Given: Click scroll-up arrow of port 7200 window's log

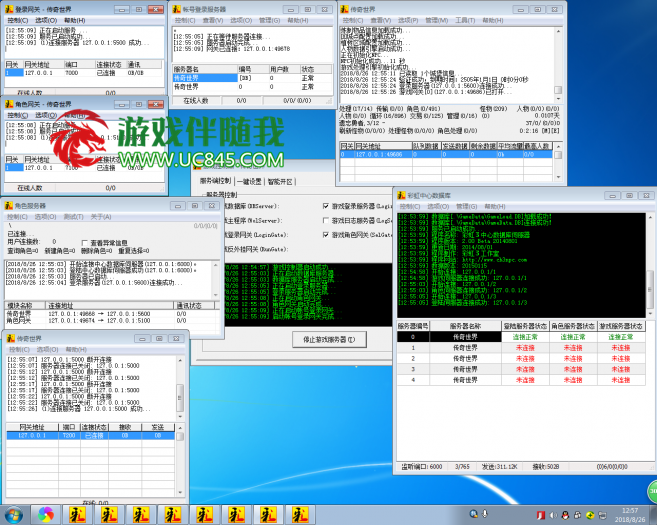Looking at the screenshot, I should pos(181,360).
